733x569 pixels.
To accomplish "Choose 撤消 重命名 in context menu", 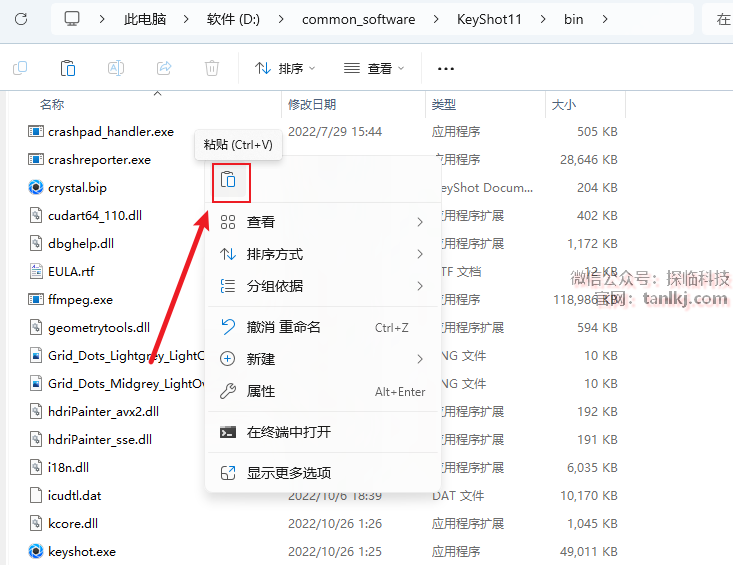I will [323, 327].
